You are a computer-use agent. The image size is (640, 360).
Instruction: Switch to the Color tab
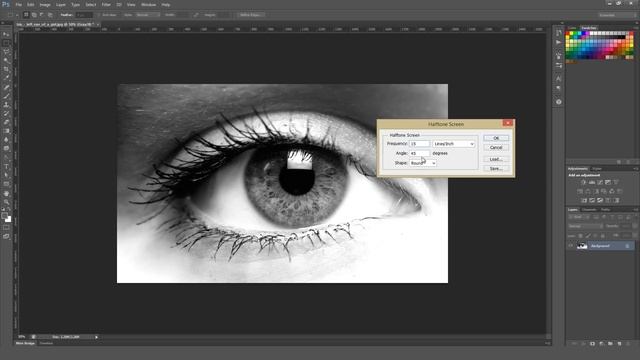click(572, 28)
